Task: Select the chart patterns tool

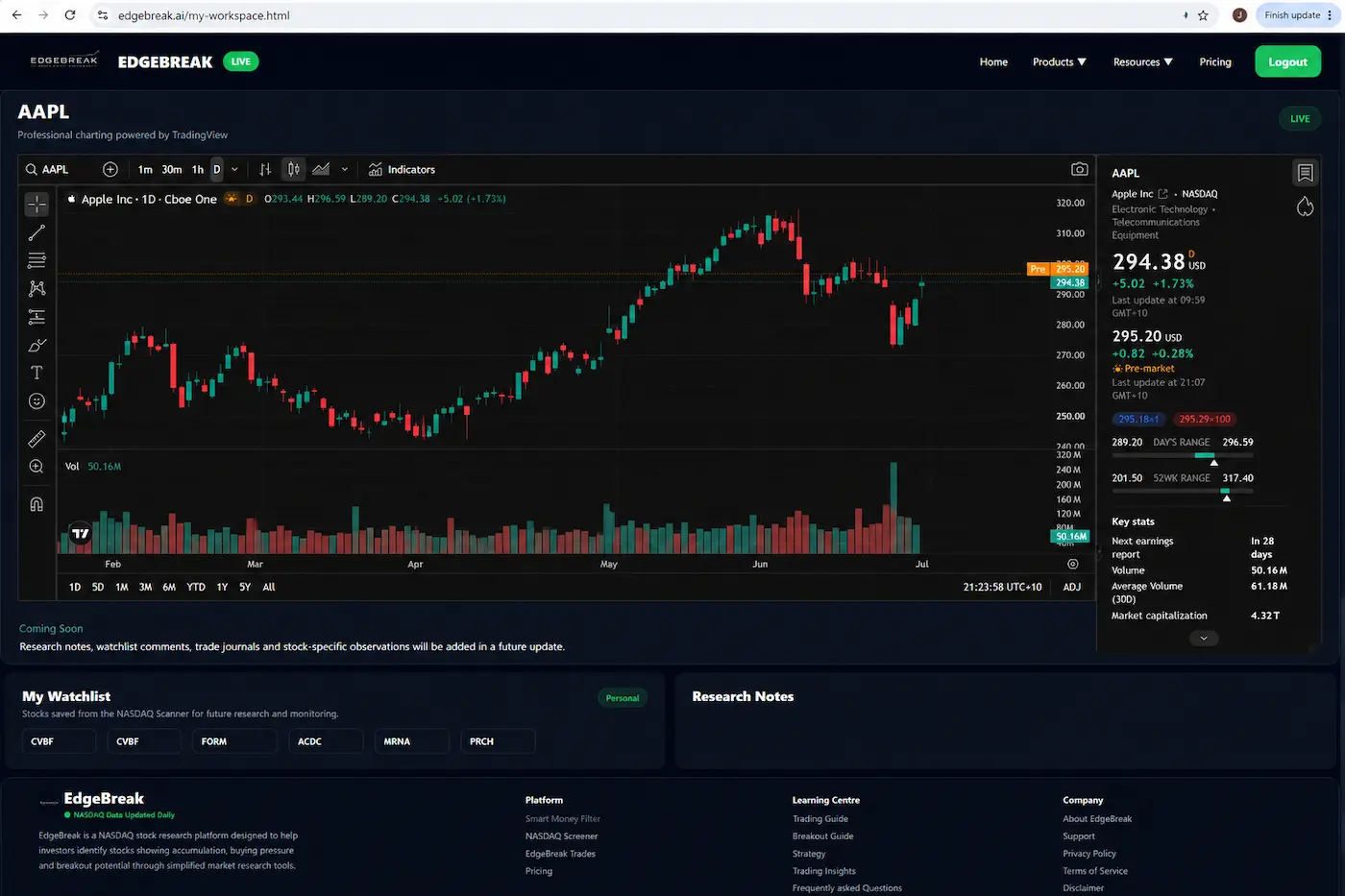Action: pos(37,288)
